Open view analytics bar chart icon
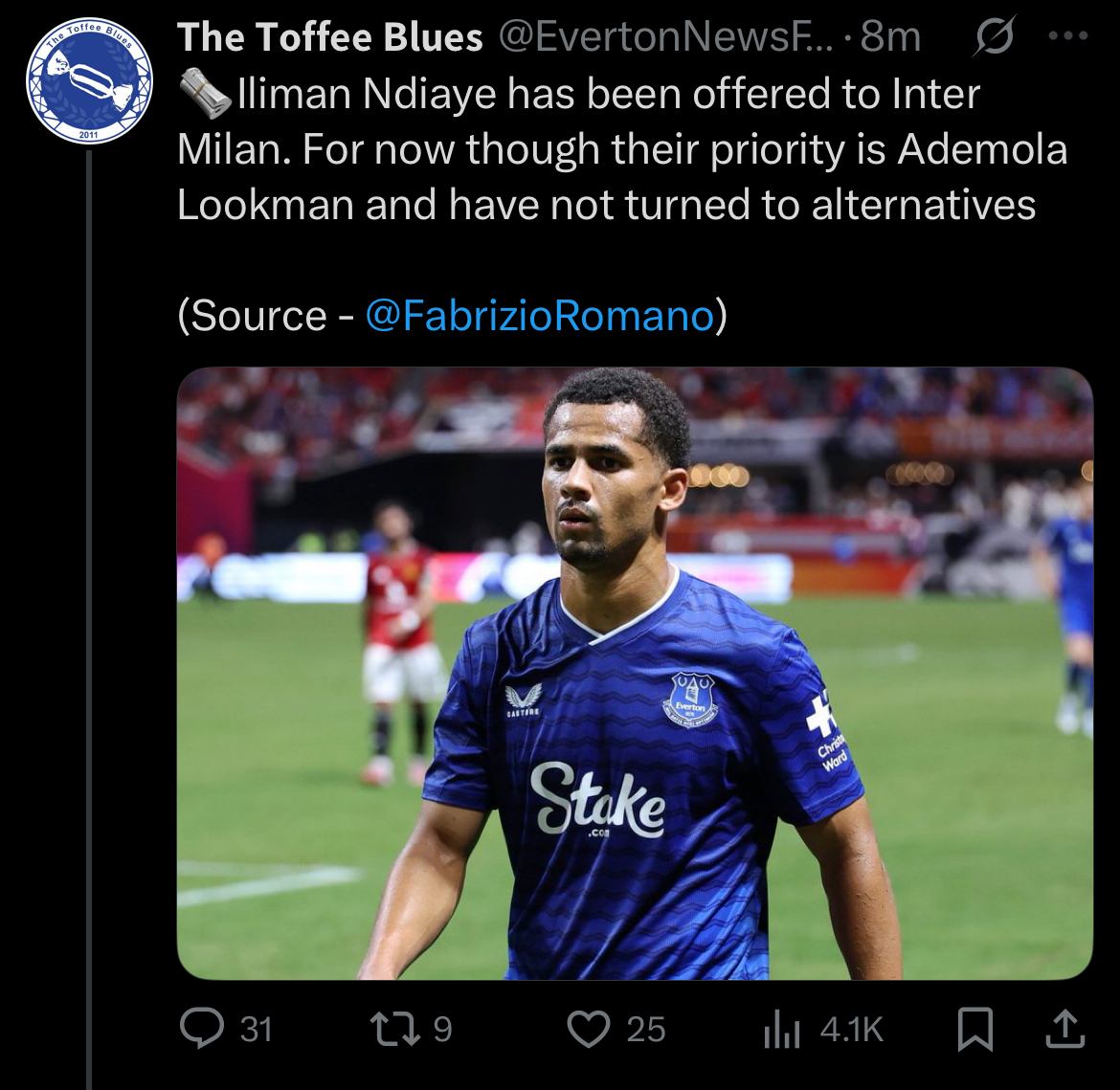This screenshot has height=1090, width=1120. 781,1030
